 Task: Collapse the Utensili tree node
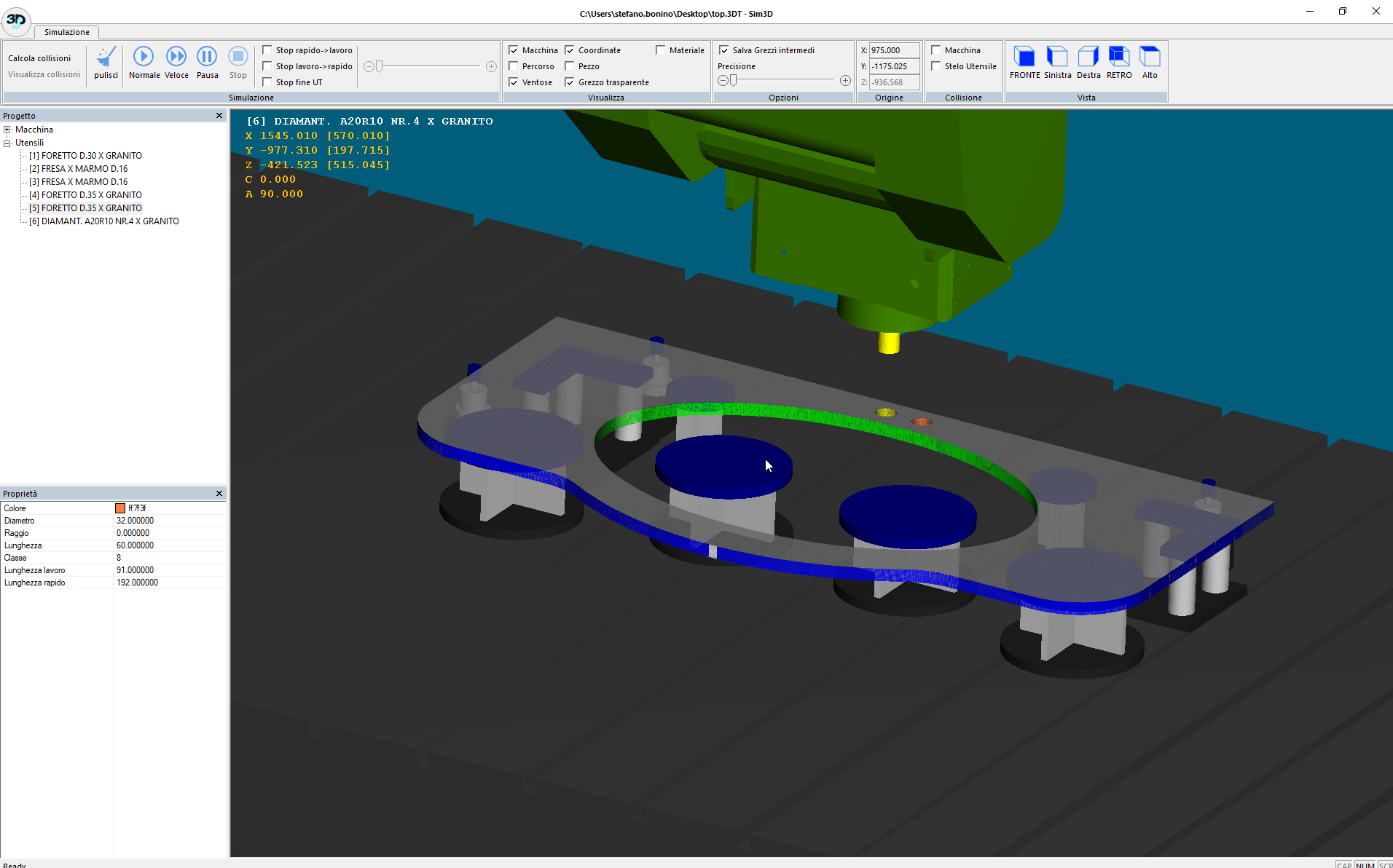coord(7,143)
